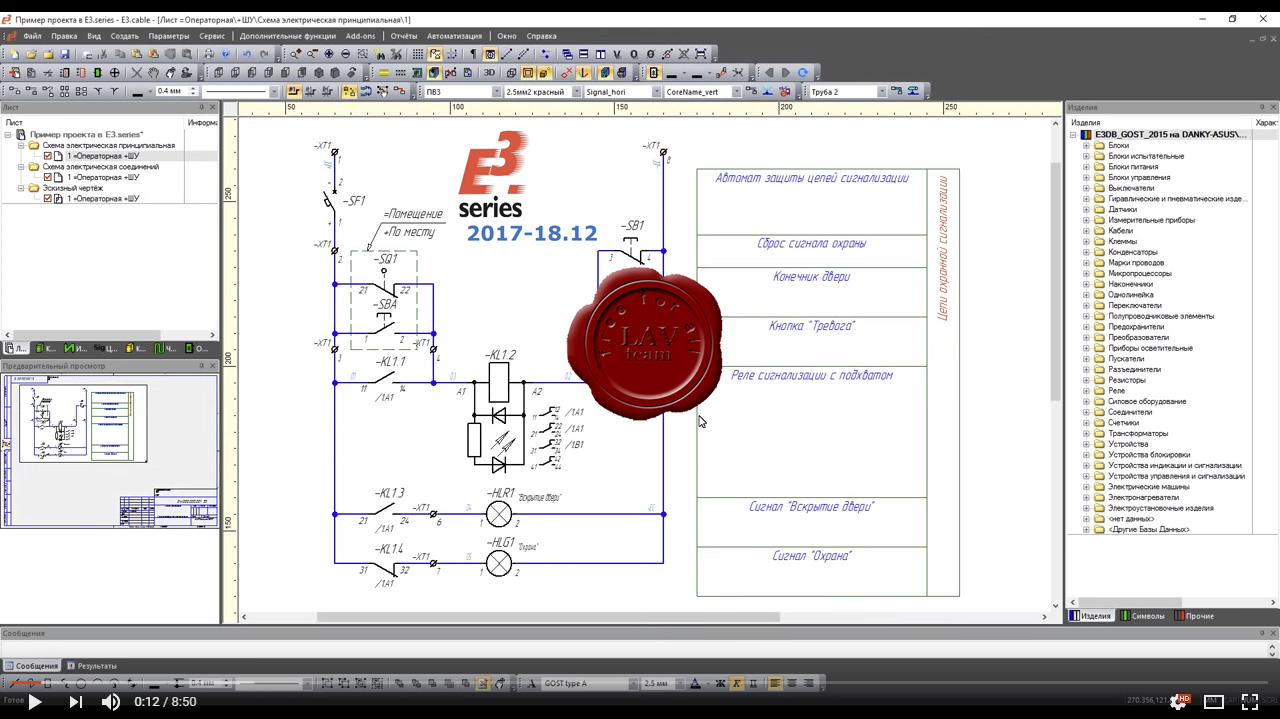Viewport: 1280px width, 719px height.
Task: Click the green device icon
Action: pyautogui.click(x=97, y=73)
